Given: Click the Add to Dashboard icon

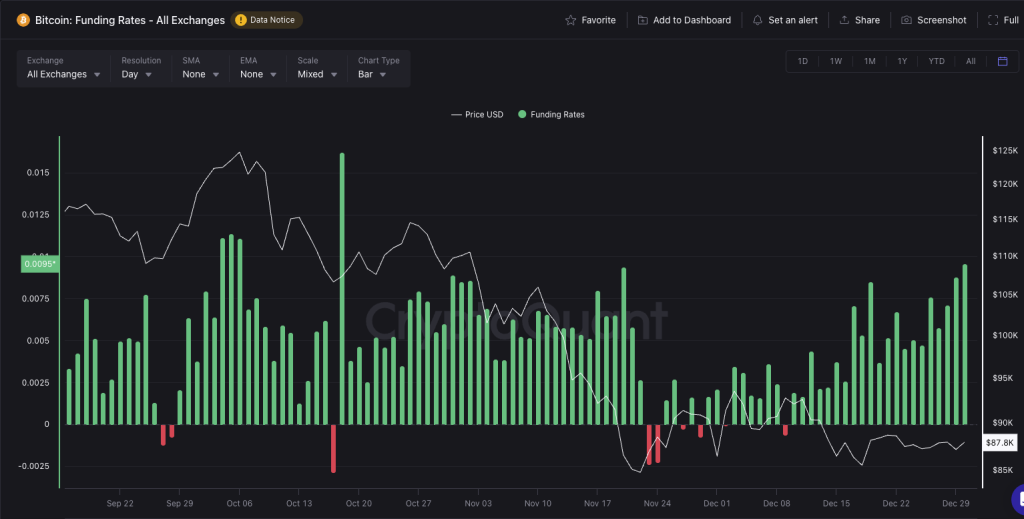Looking at the screenshot, I should click(x=643, y=20).
